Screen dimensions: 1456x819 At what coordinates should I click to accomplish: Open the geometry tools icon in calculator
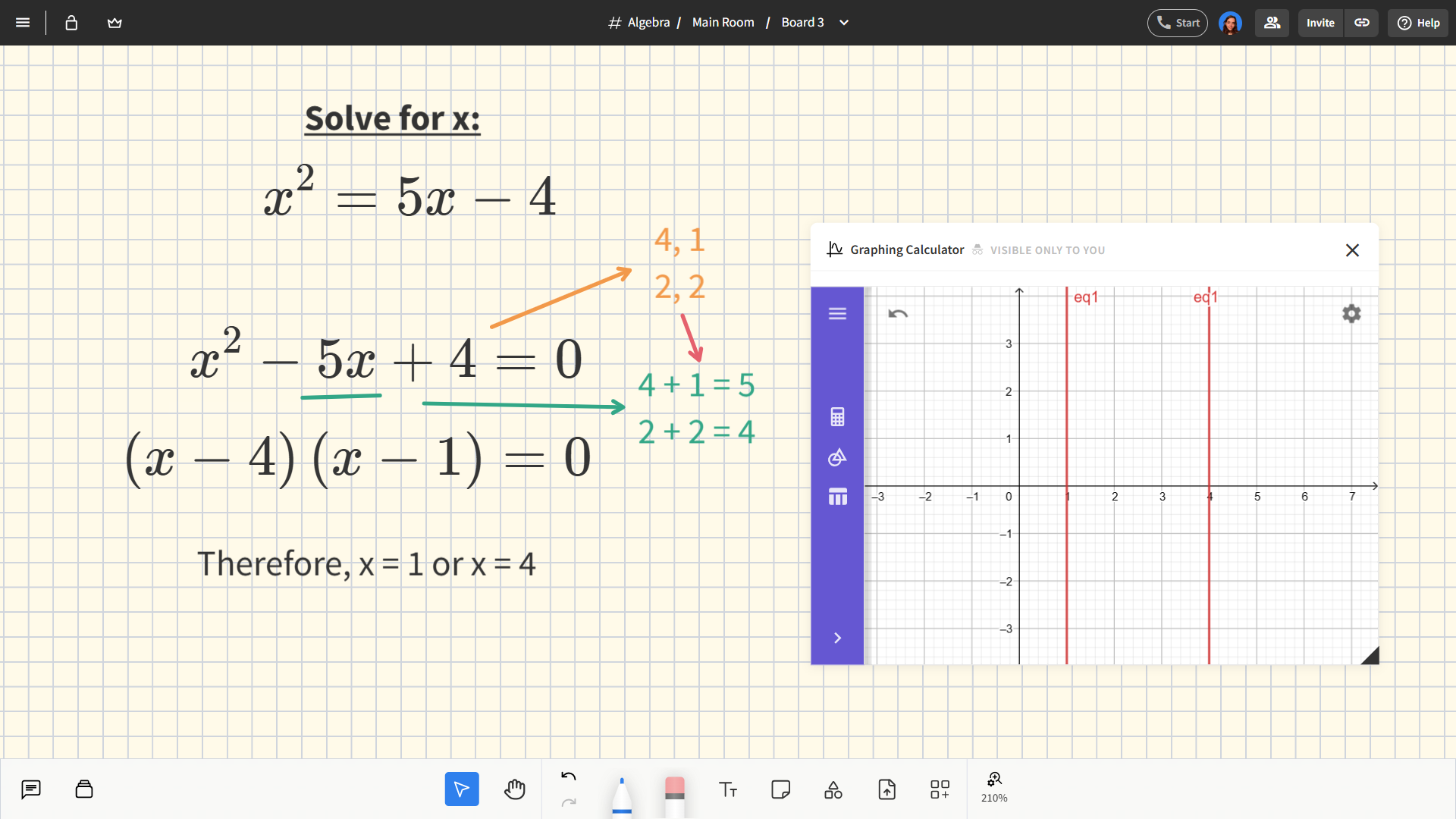(x=837, y=457)
